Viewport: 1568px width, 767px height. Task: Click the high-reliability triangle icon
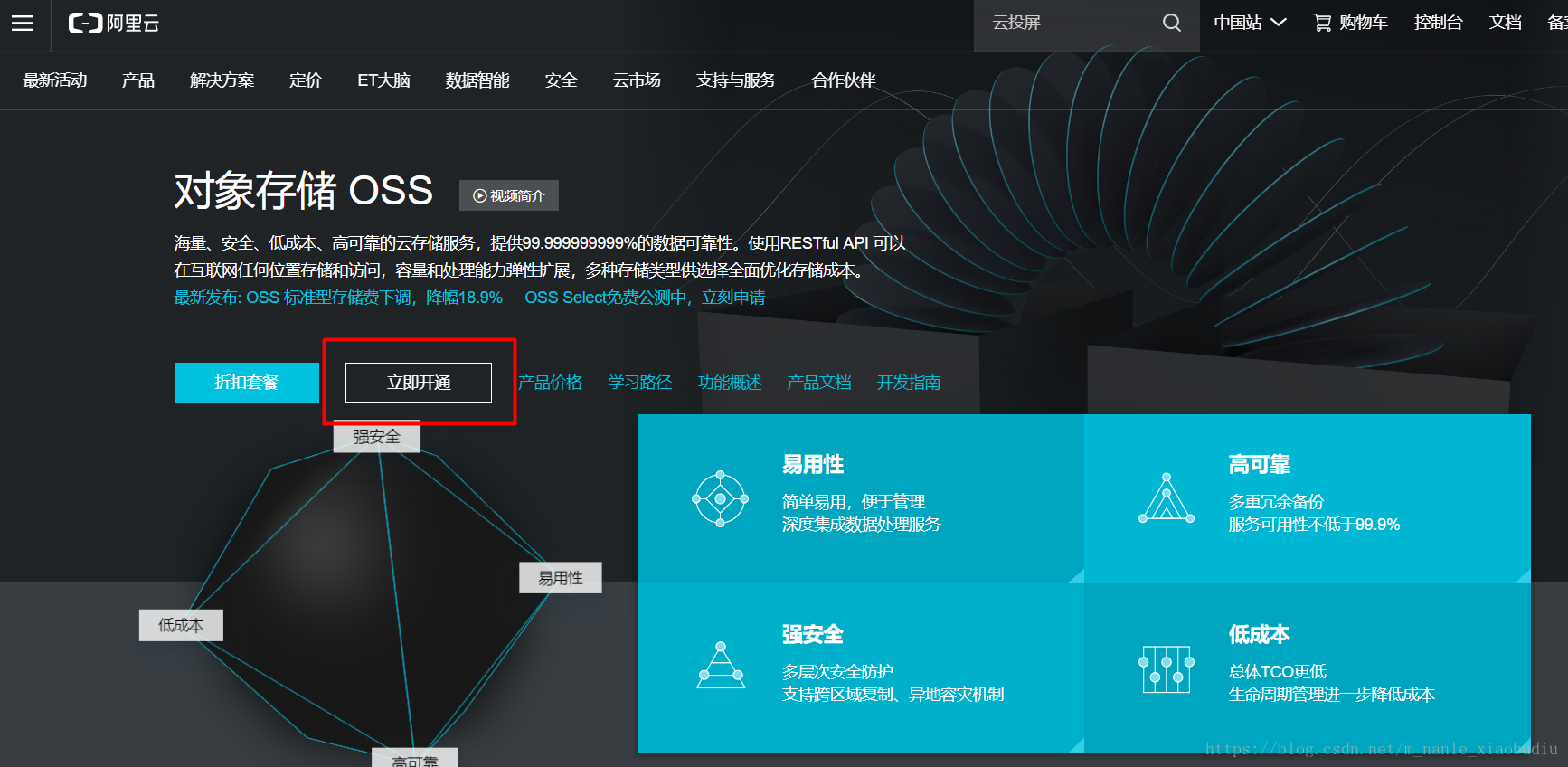point(1167,498)
